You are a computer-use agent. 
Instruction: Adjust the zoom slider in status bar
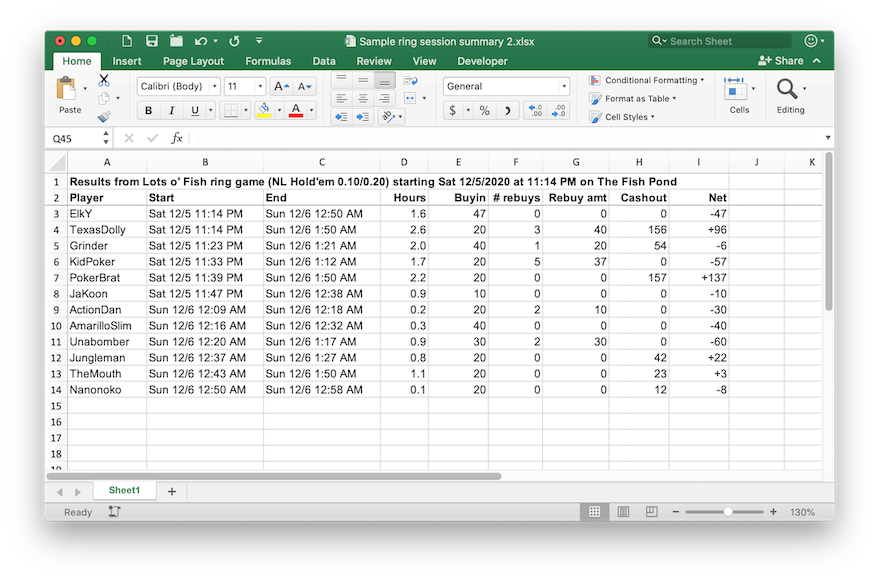tap(728, 512)
